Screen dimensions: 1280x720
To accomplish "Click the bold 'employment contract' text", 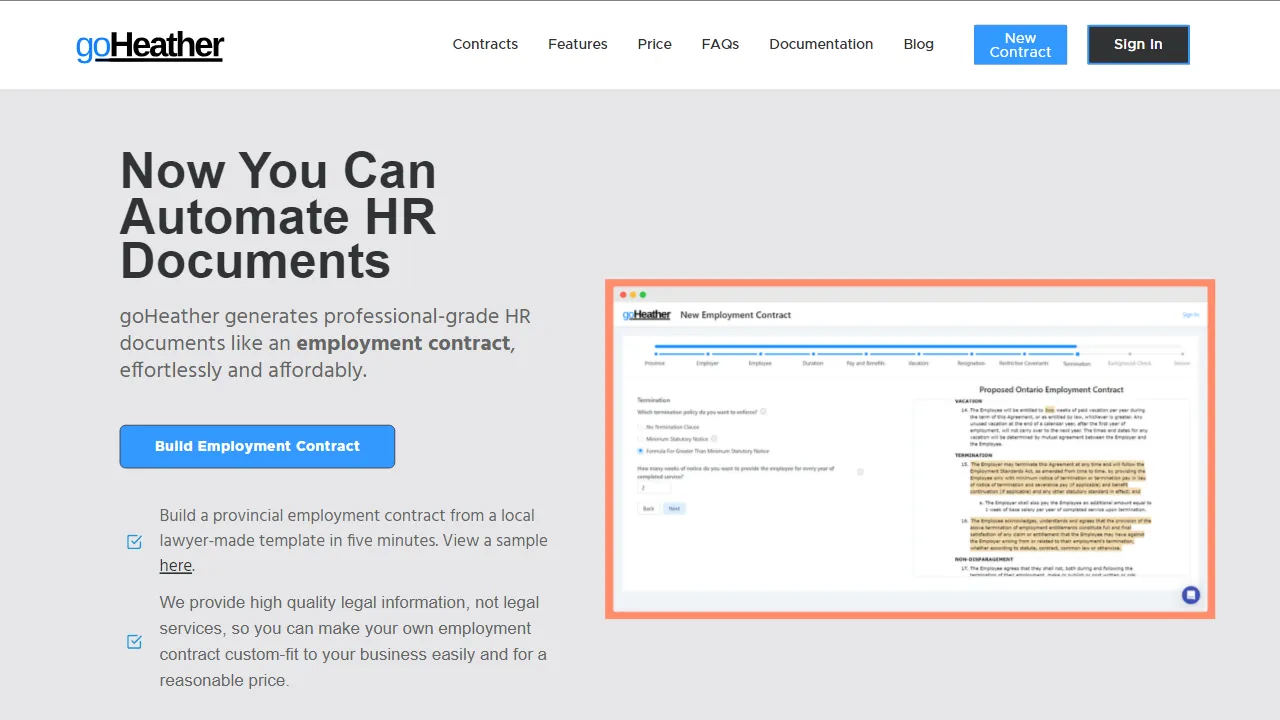I will pos(404,343).
